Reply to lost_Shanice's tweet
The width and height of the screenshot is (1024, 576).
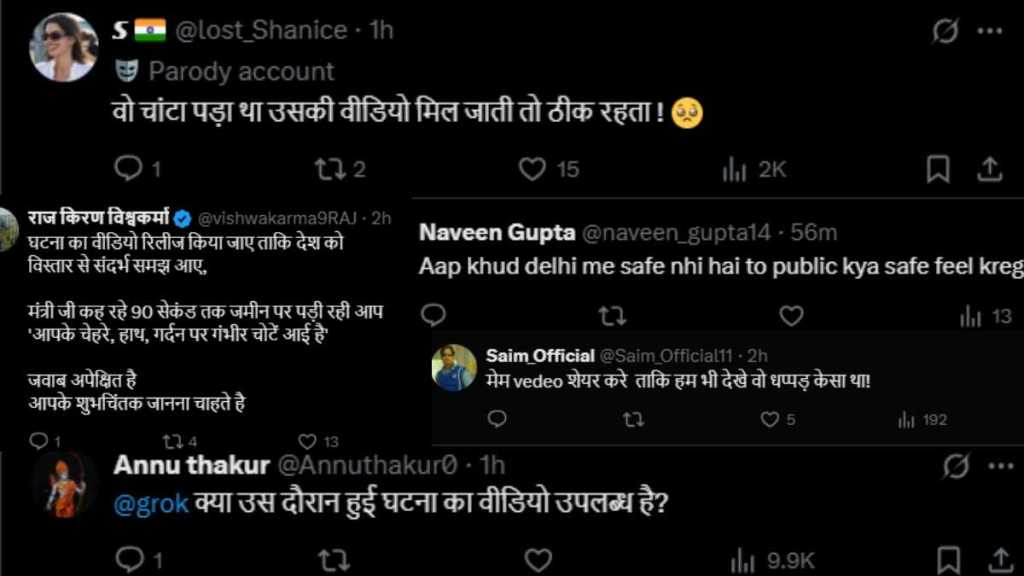129,169
